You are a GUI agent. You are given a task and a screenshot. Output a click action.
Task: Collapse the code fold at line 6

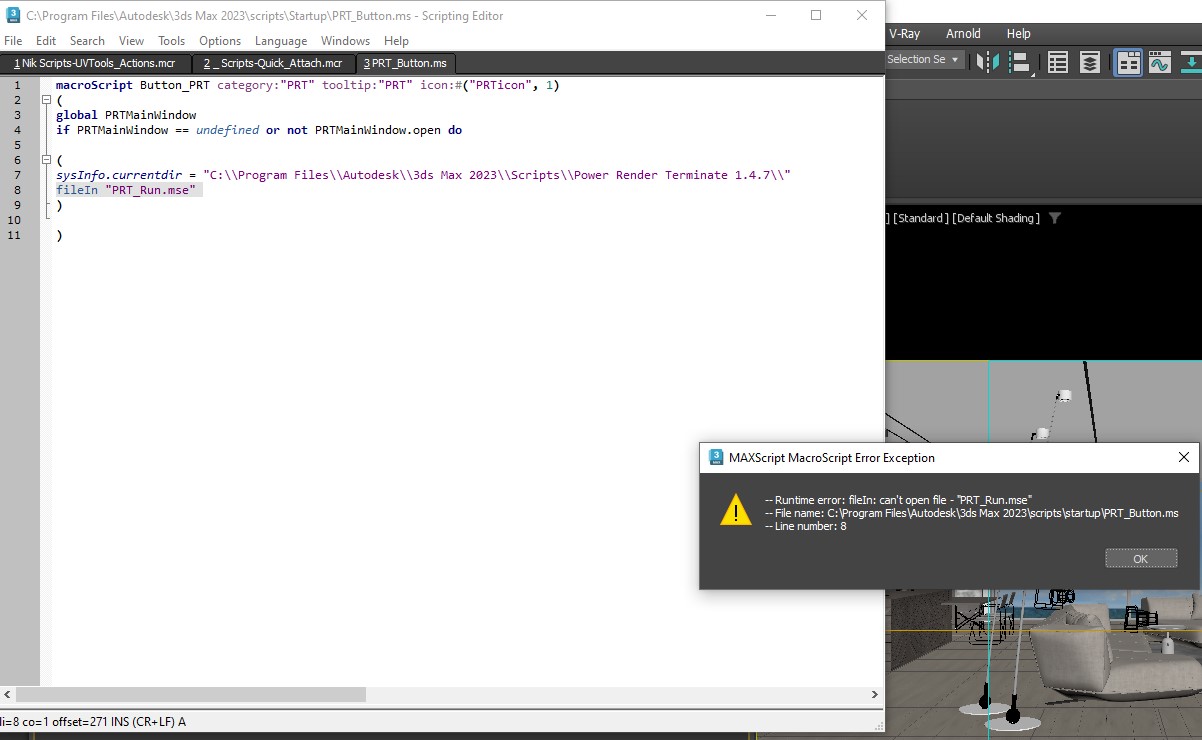46,160
